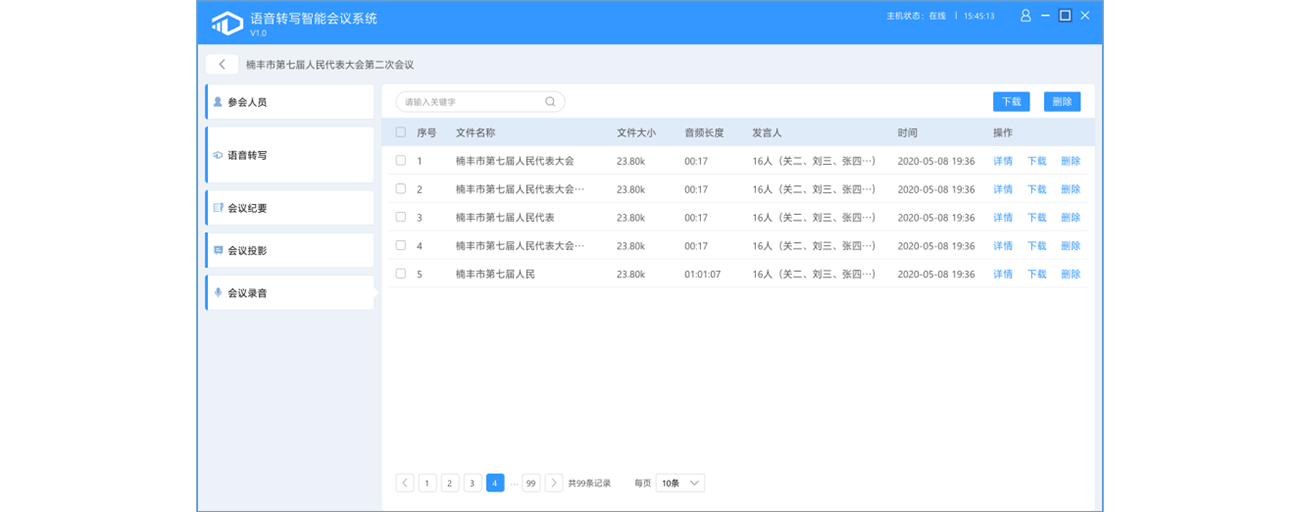Open the 10条 per-page dropdown
The height and width of the screenshot is (512, 1300).
pos(680,483)
